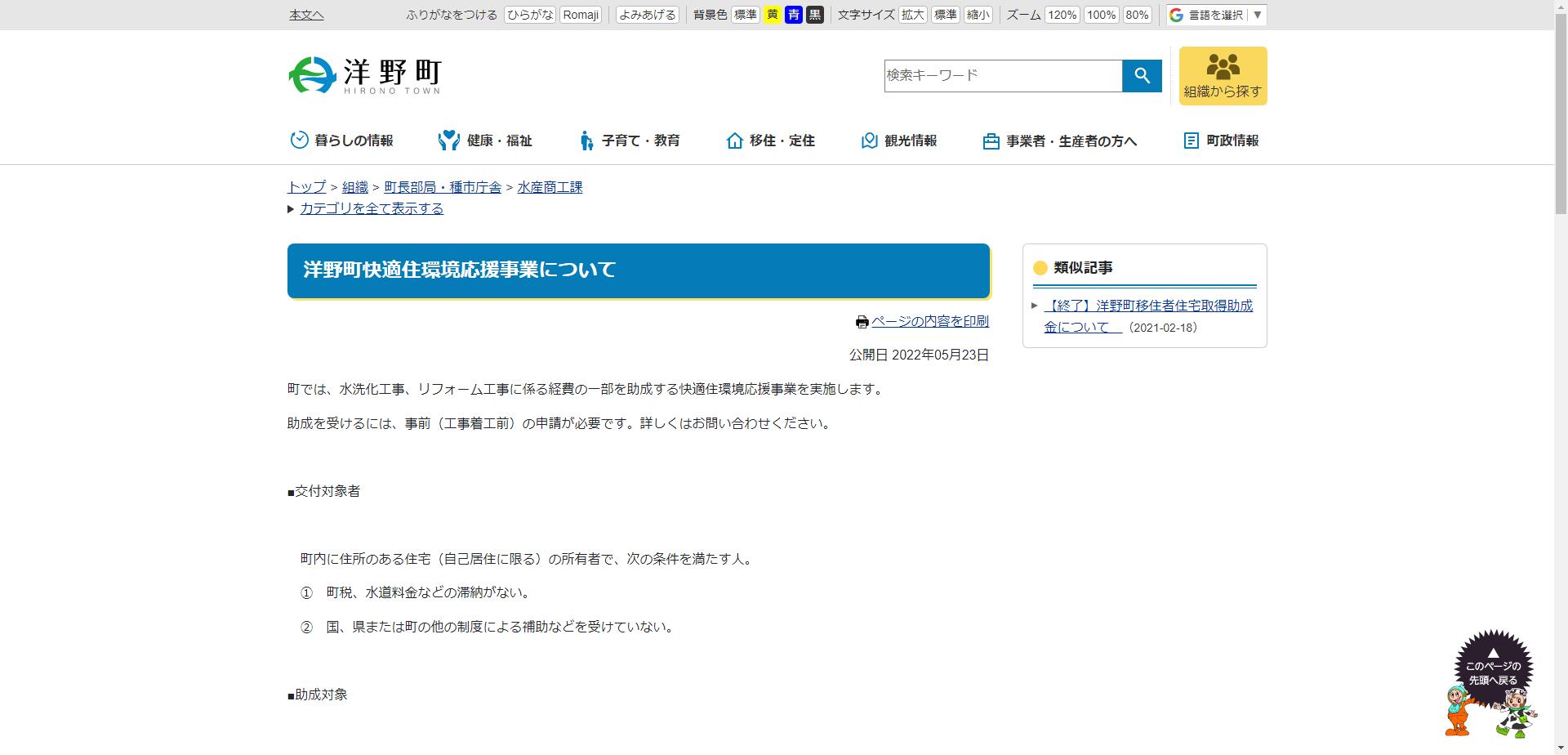Open 組織から探す people icon button
Screen dimensions: 1568x755
pos(1223,76)
